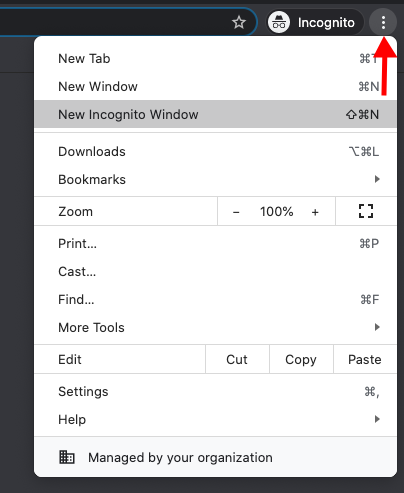This screenshot has height=493, width=404.
Task: Click the Incognito spy avatar icon
Action: click(279, 22)
